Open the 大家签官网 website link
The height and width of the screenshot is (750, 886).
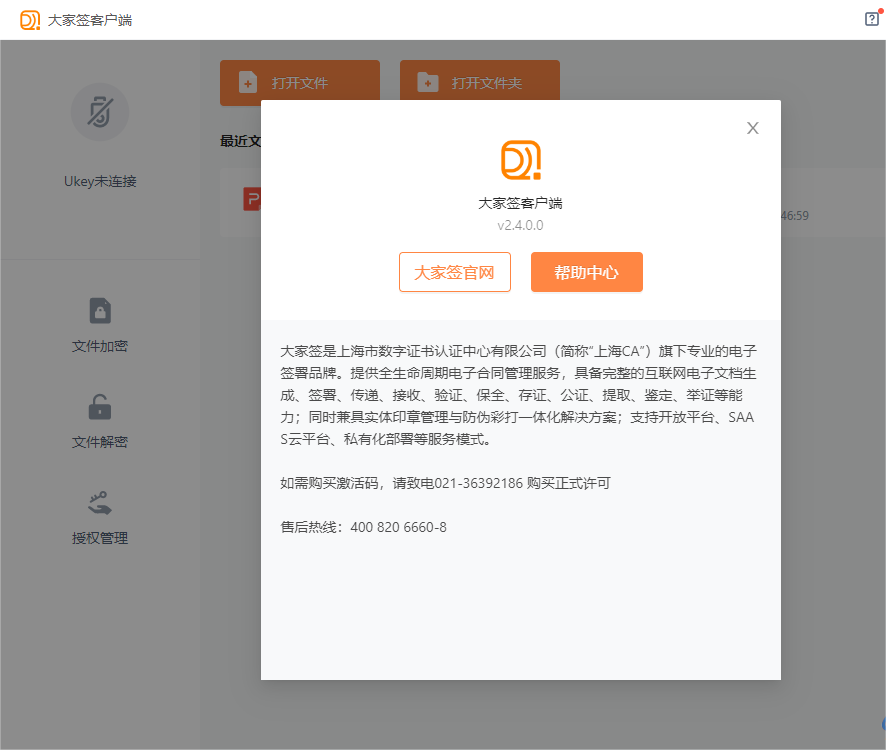[455, 272]
